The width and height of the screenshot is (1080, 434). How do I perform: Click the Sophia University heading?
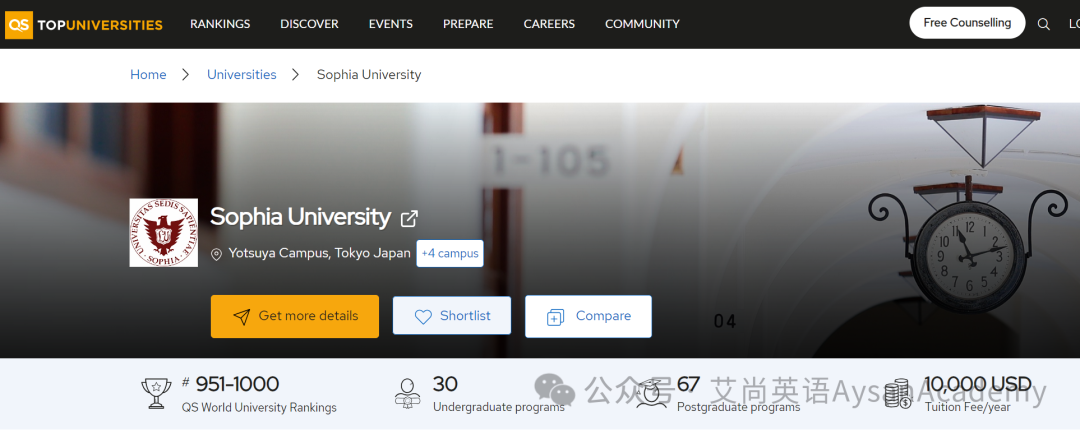(300, 217)
